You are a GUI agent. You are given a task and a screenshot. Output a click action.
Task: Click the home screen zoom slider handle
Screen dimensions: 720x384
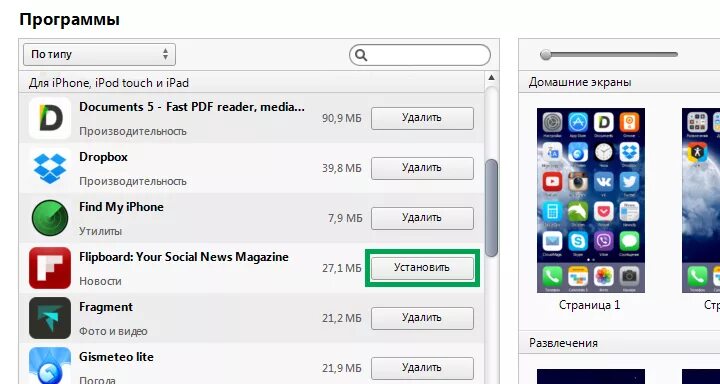(x=546, y=55)
